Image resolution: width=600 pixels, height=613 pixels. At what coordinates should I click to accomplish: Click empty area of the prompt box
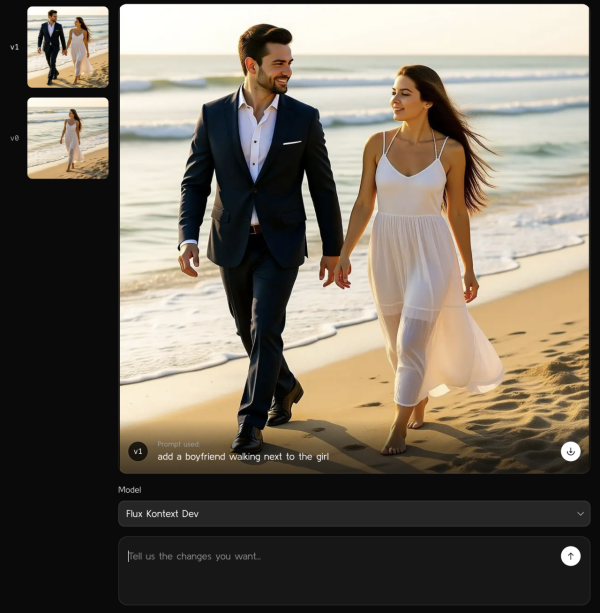click(350, 588)
